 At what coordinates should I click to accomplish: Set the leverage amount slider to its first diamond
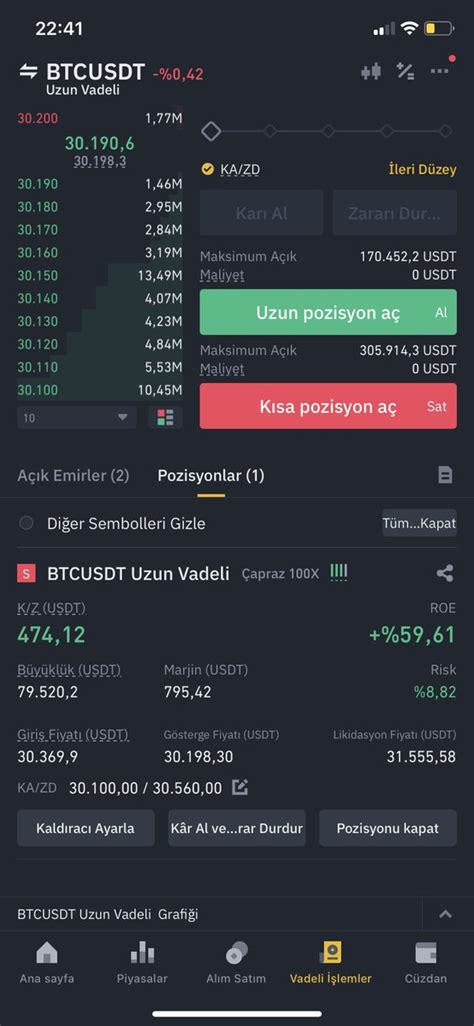pos(211,132)
